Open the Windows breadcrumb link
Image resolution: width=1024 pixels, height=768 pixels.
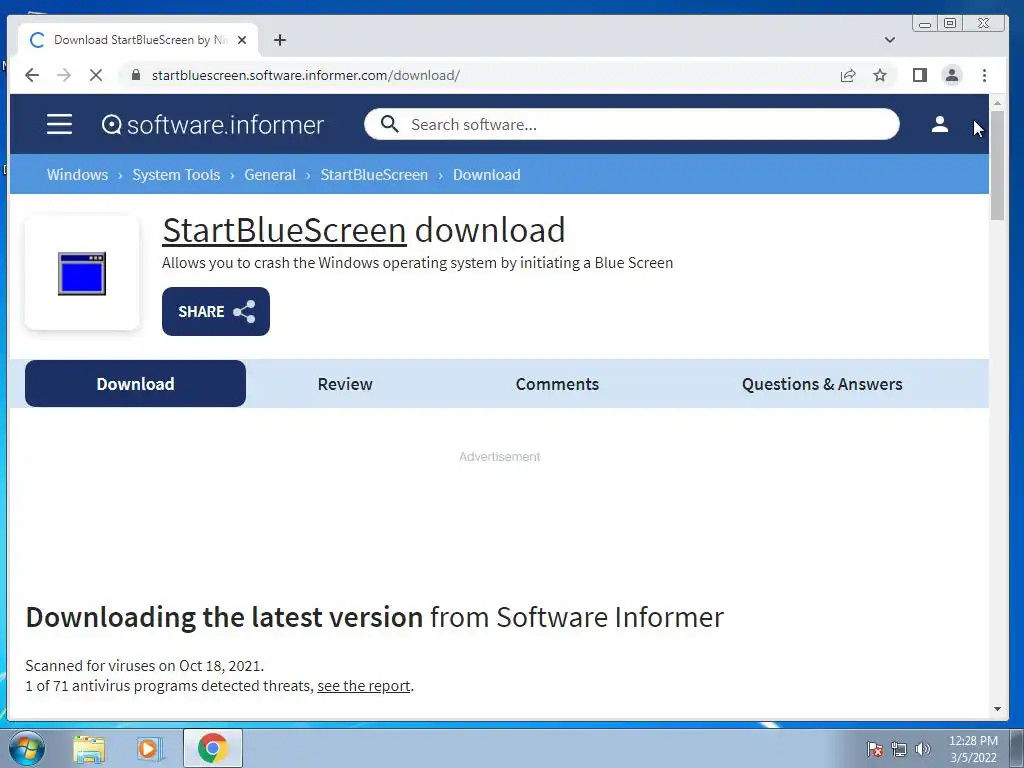coord(77,174)
